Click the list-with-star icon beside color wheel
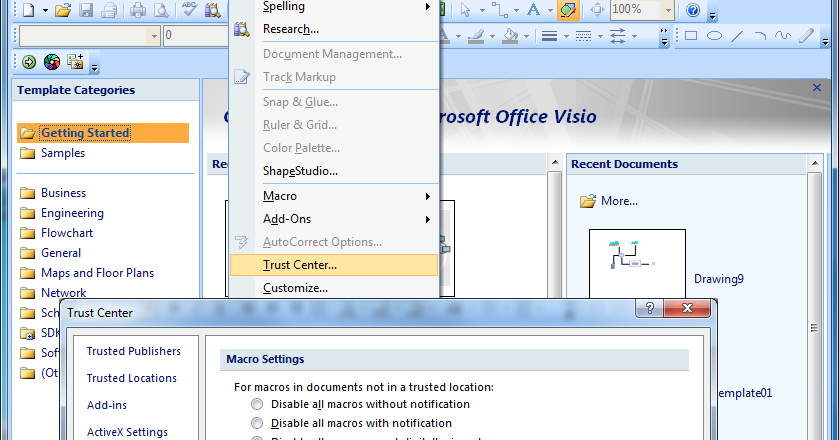Image resolution: width=839 pixels, height=440 pixels. [75, 62]
